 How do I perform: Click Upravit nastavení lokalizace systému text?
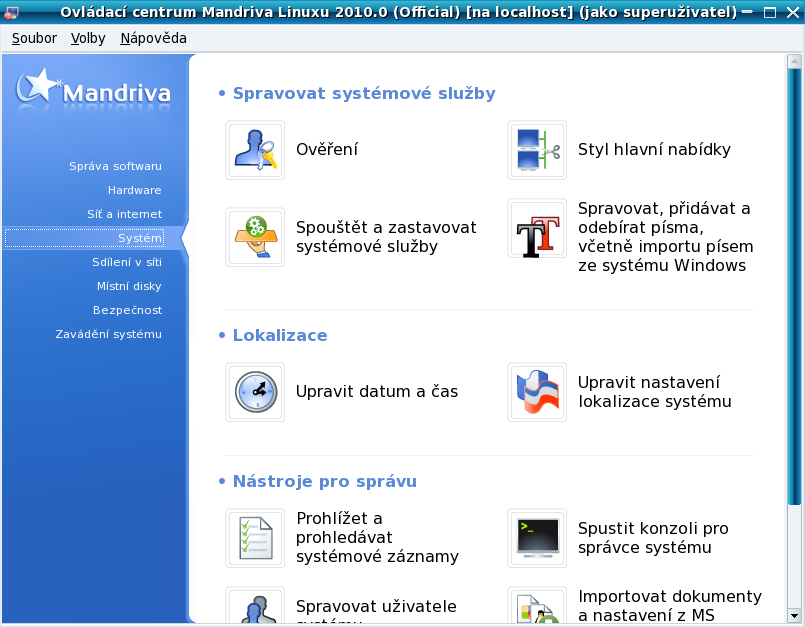click(655, 392)
